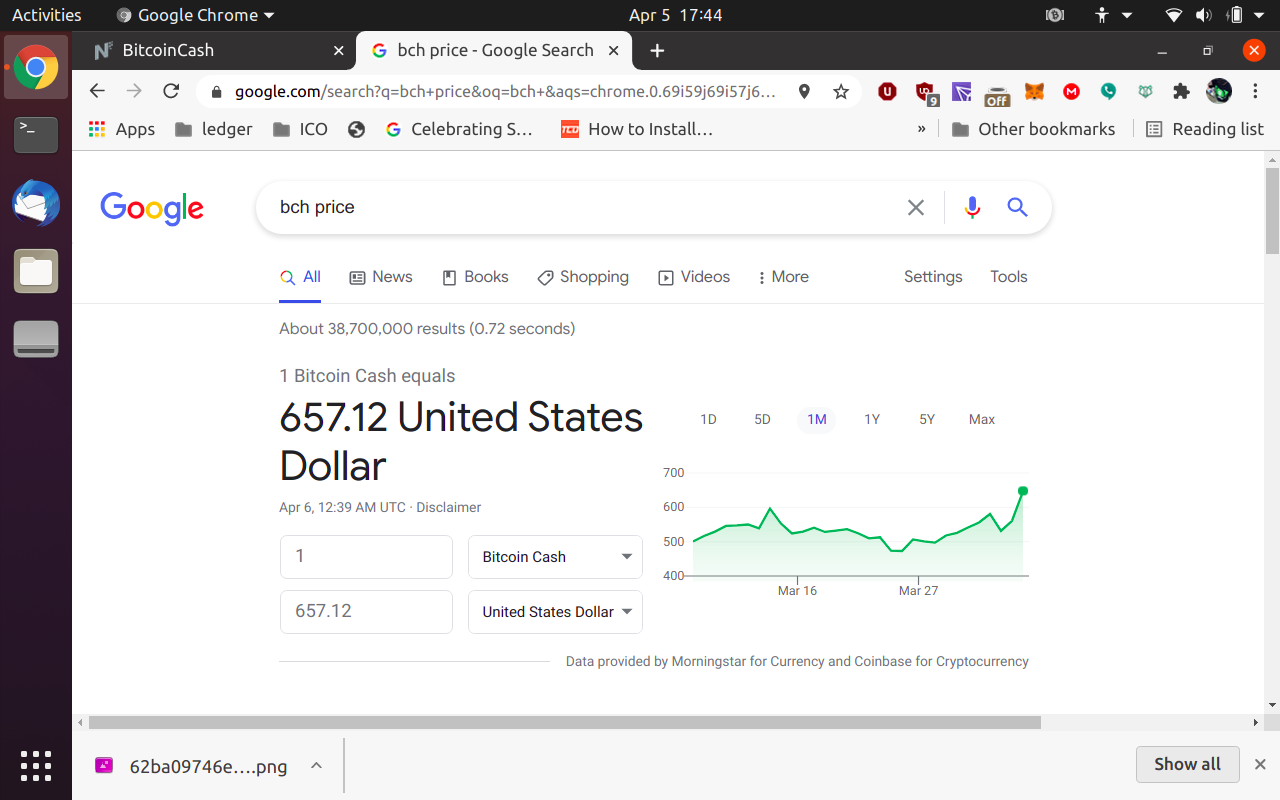
Task: Dismiss the downloads bar
Action: [x=1260, y=765]
